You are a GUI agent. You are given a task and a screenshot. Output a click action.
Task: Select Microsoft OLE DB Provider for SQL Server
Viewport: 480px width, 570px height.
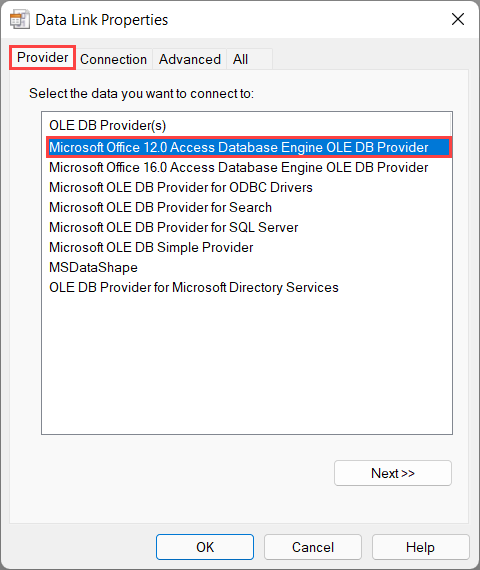tap(173, 228)
